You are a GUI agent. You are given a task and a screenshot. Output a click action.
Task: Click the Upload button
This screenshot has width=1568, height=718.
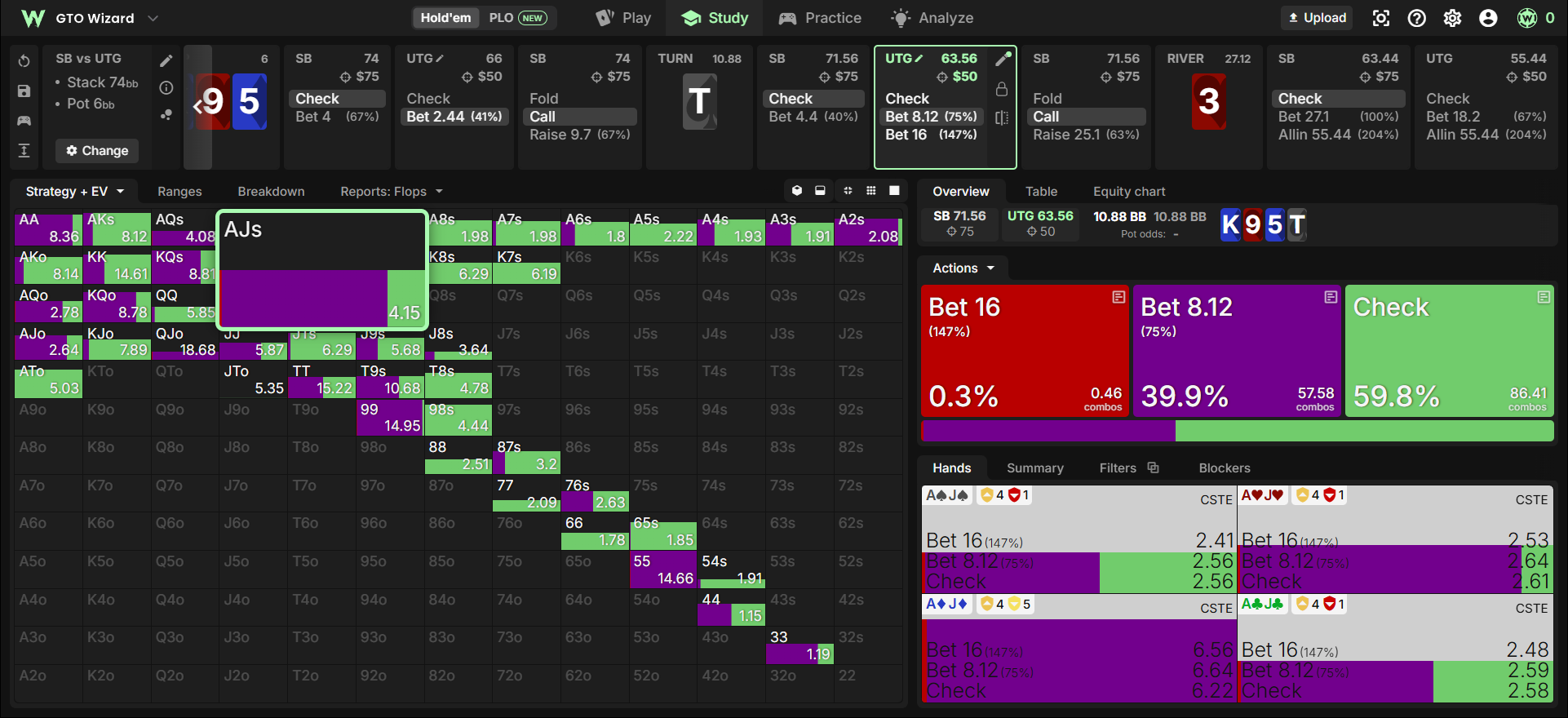[1317, 18]
